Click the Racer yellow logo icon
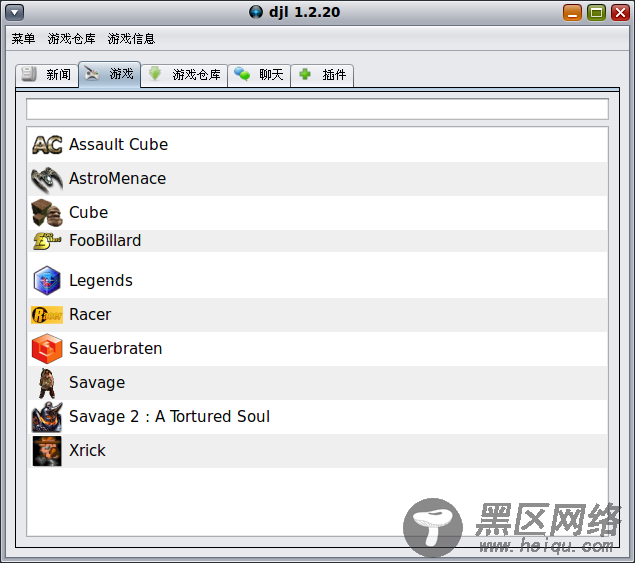635x563 pixels. coord(47,315)
